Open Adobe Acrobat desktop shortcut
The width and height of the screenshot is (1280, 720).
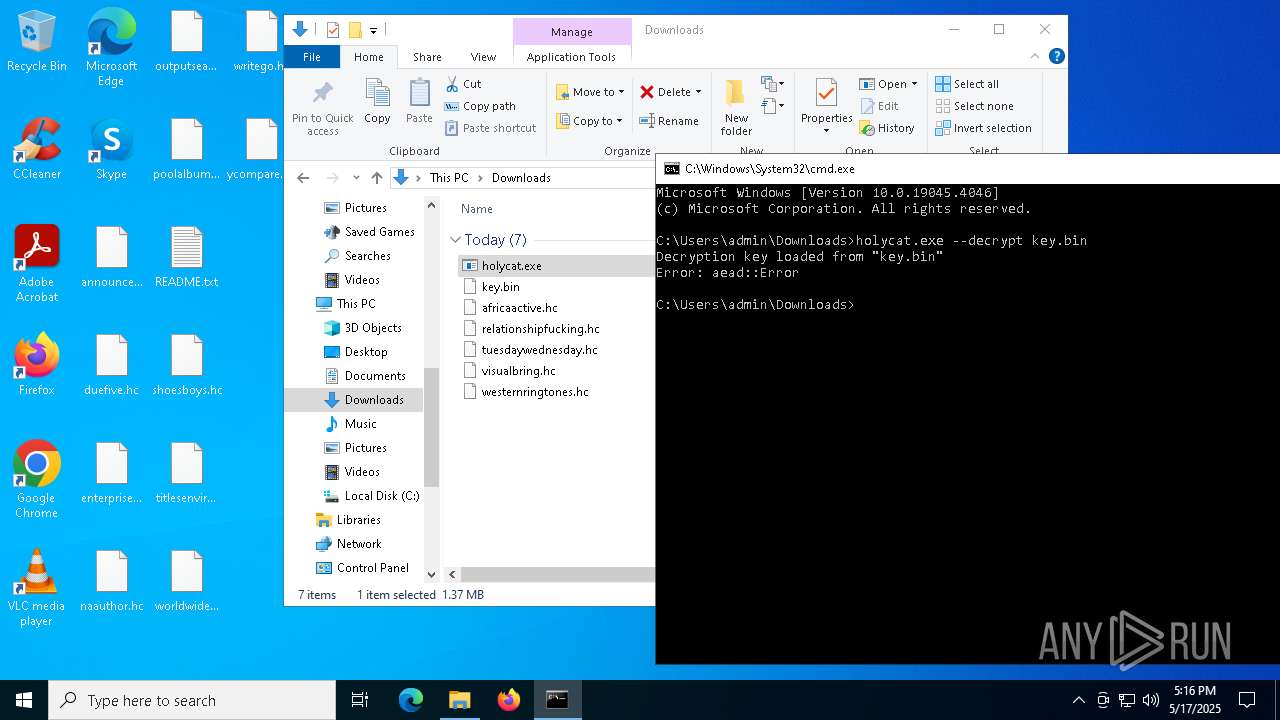point(37,264)
